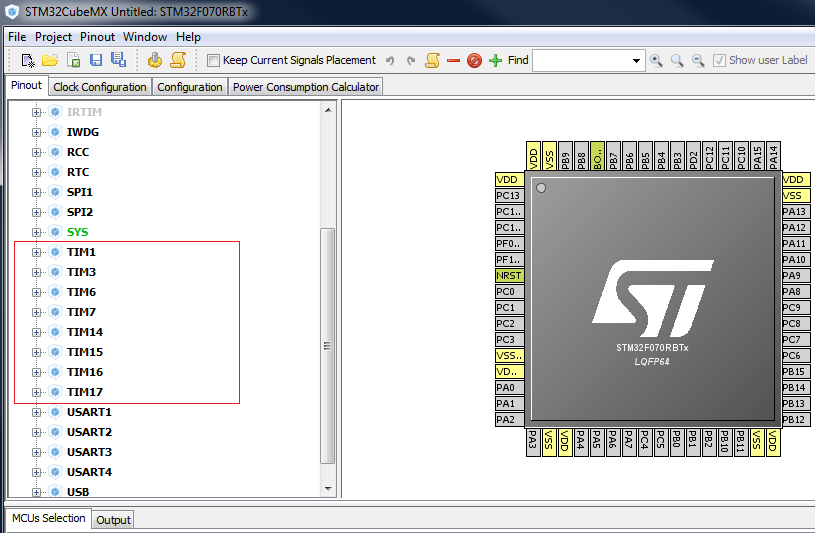Click the PA9 pin on the chip
Image resolution: width=815 pixels, height=539 pixels.
tap(794, 275)
